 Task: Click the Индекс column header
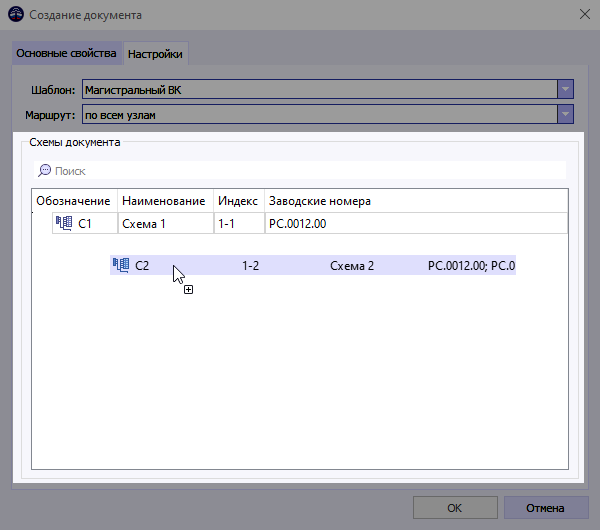click(239, 201)
